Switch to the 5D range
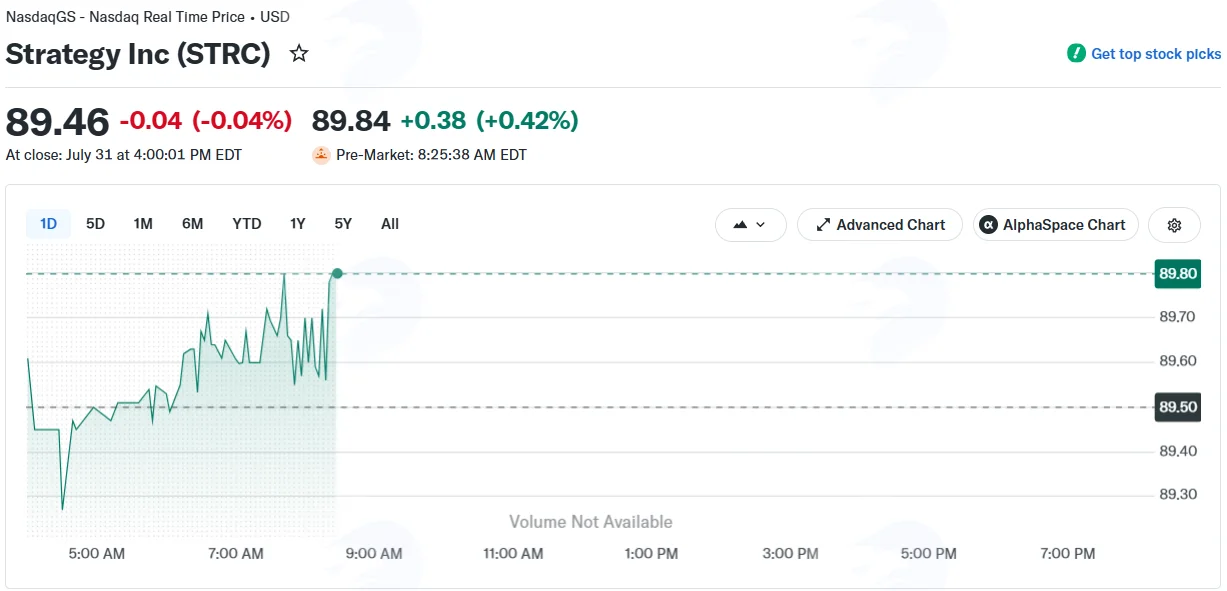1227x591 pixels. click(x=95, y=224)
